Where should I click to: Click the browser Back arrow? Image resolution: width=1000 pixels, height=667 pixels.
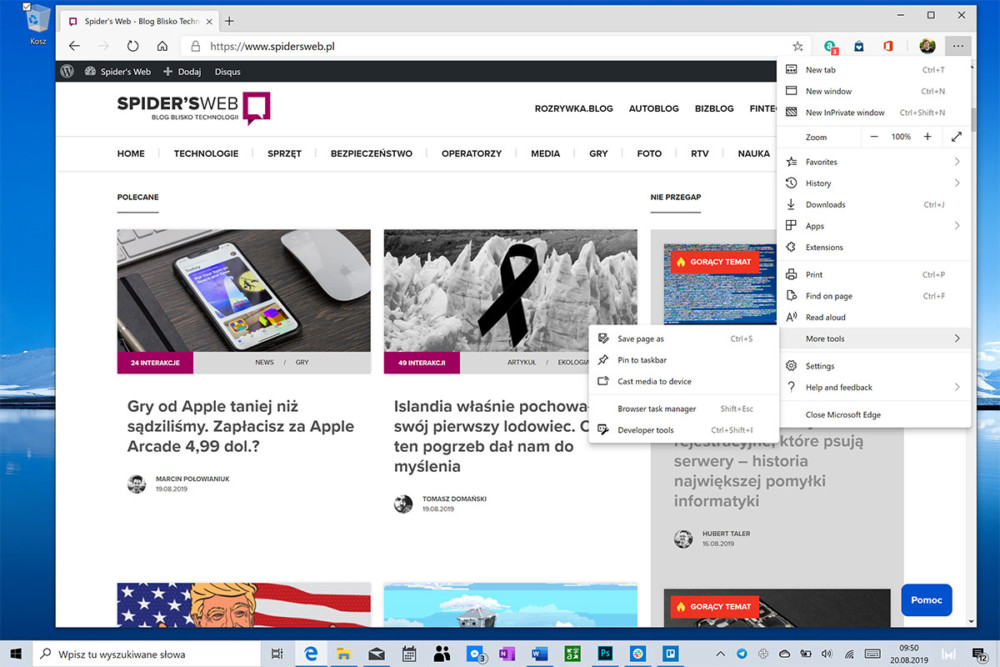pos(74,46)
